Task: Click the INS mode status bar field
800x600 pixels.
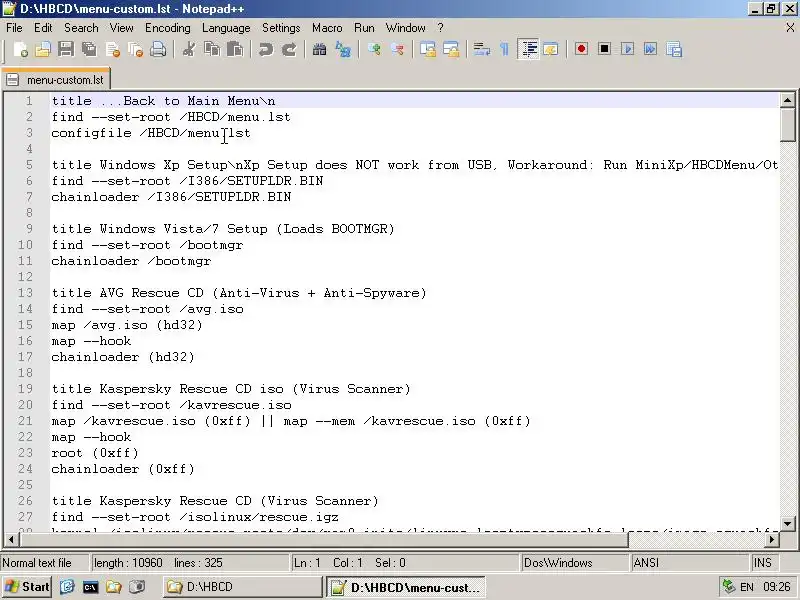Action: coord(764,563)
